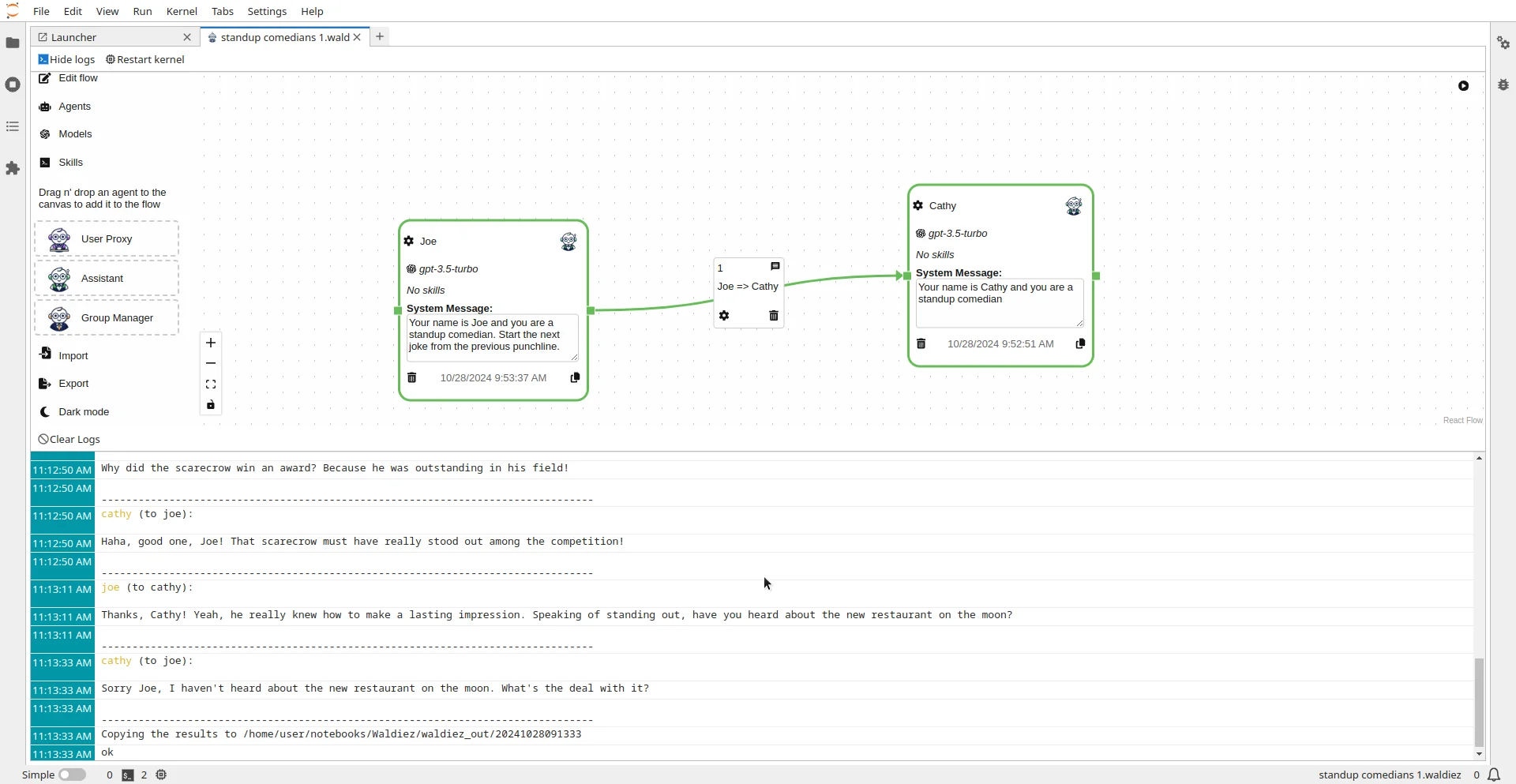
Task: Delete the Joe => Cathy edge
Action: coord(774,315)
